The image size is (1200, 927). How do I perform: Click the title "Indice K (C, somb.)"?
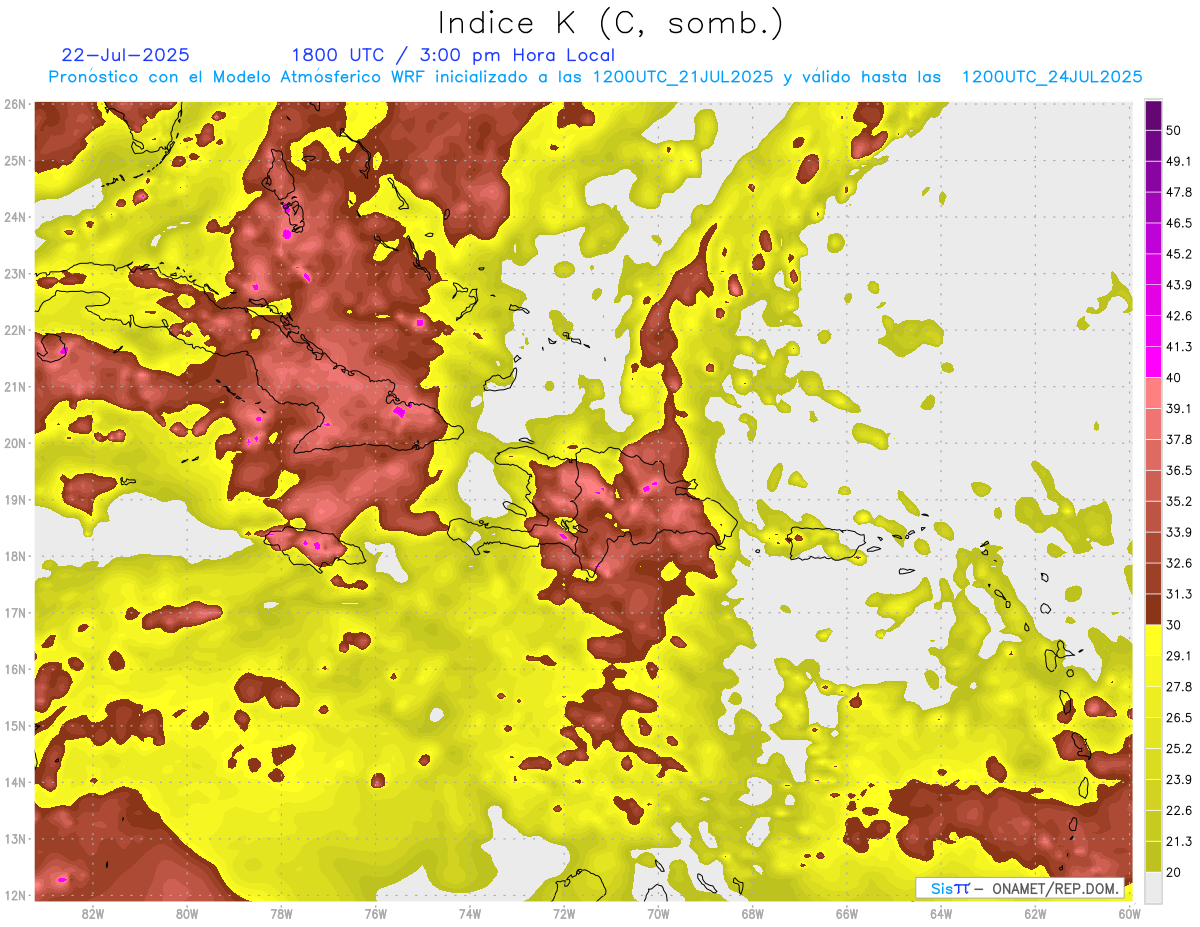(x=609, y=22)
